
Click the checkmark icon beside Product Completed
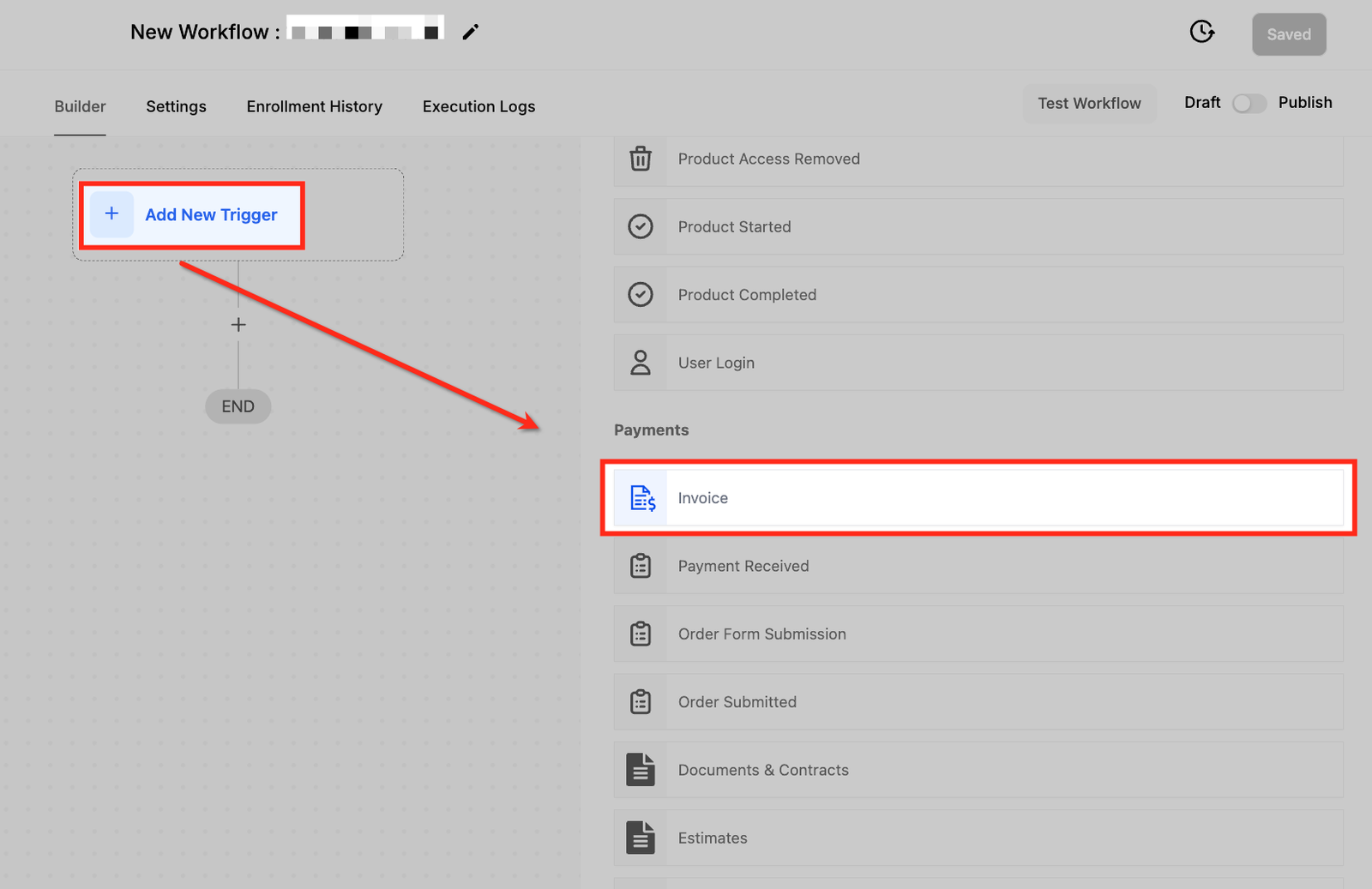click(641, 295)
